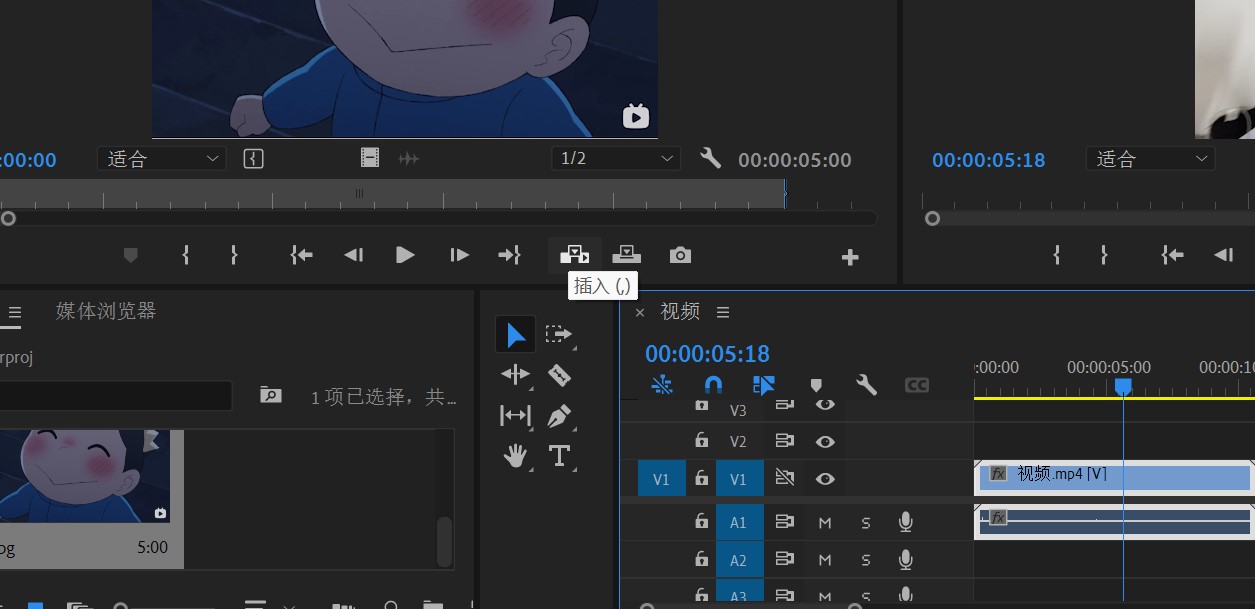Open Timeline Display Settings wrench
The image size is (1255, 609).
click(x=866, y=385)
